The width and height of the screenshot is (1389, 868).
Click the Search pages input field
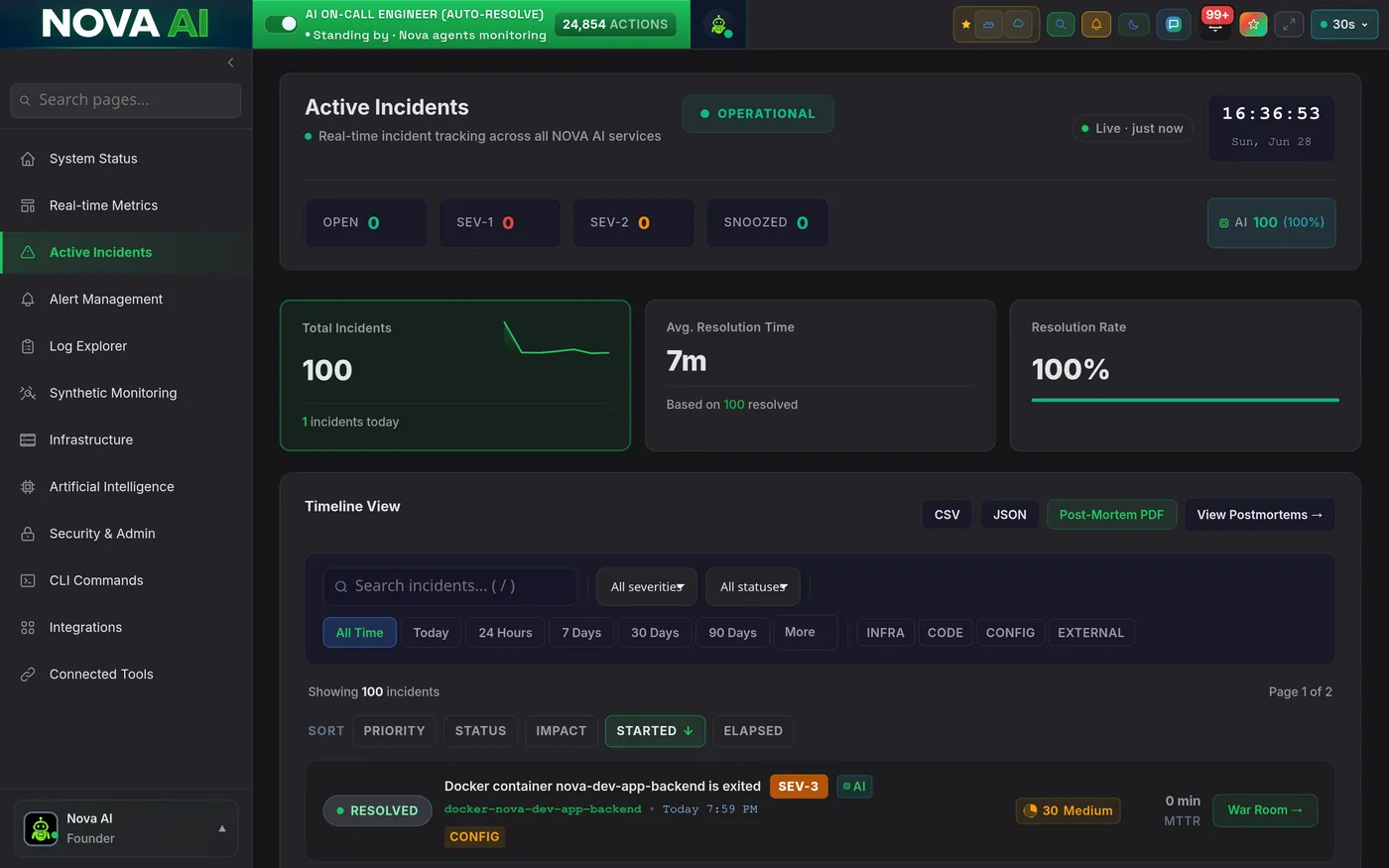tap(126, 100)
